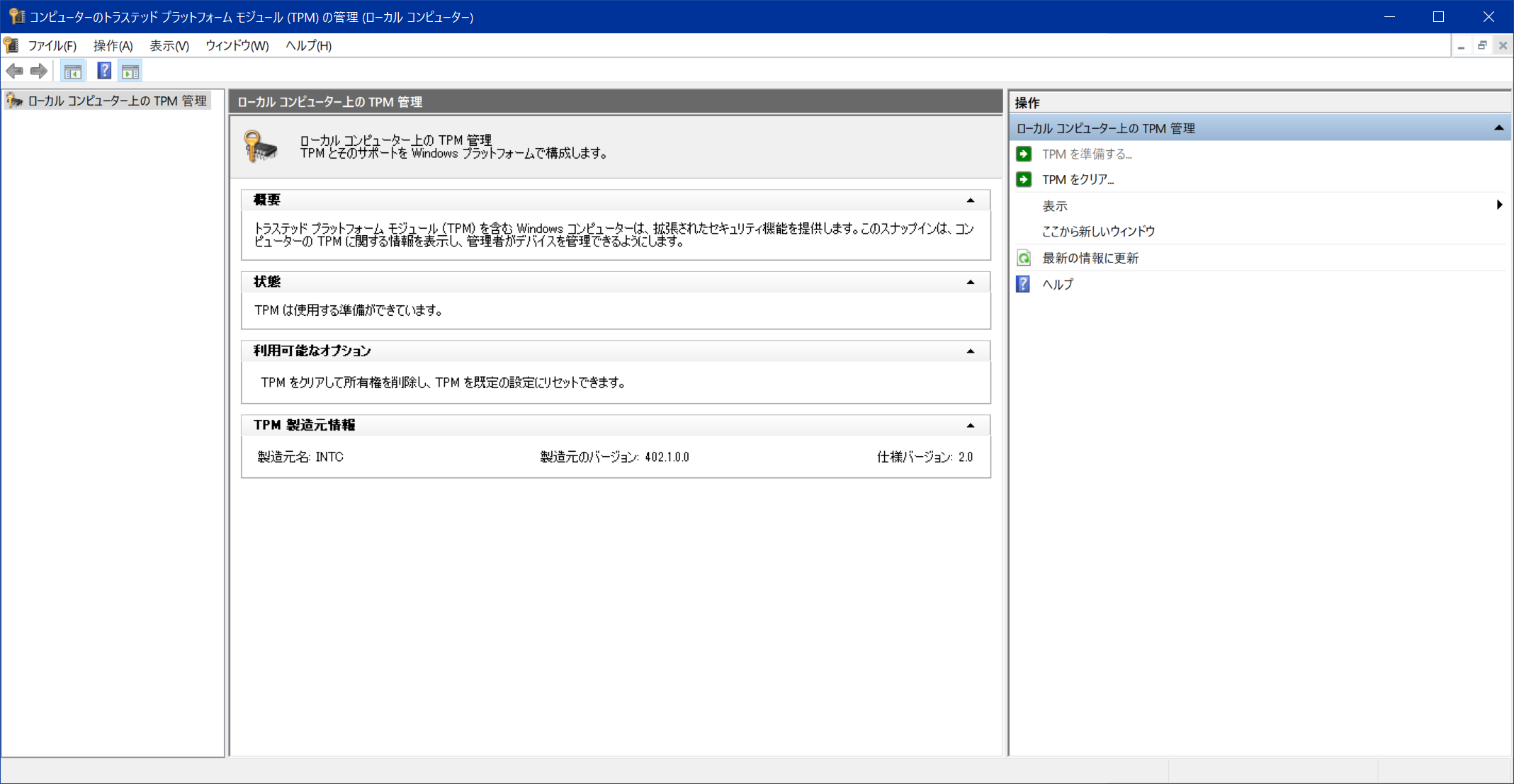Click the help icon beside ヘルプ in actions
This screenshot has width=1514, height=784.
pos(1024,284)
